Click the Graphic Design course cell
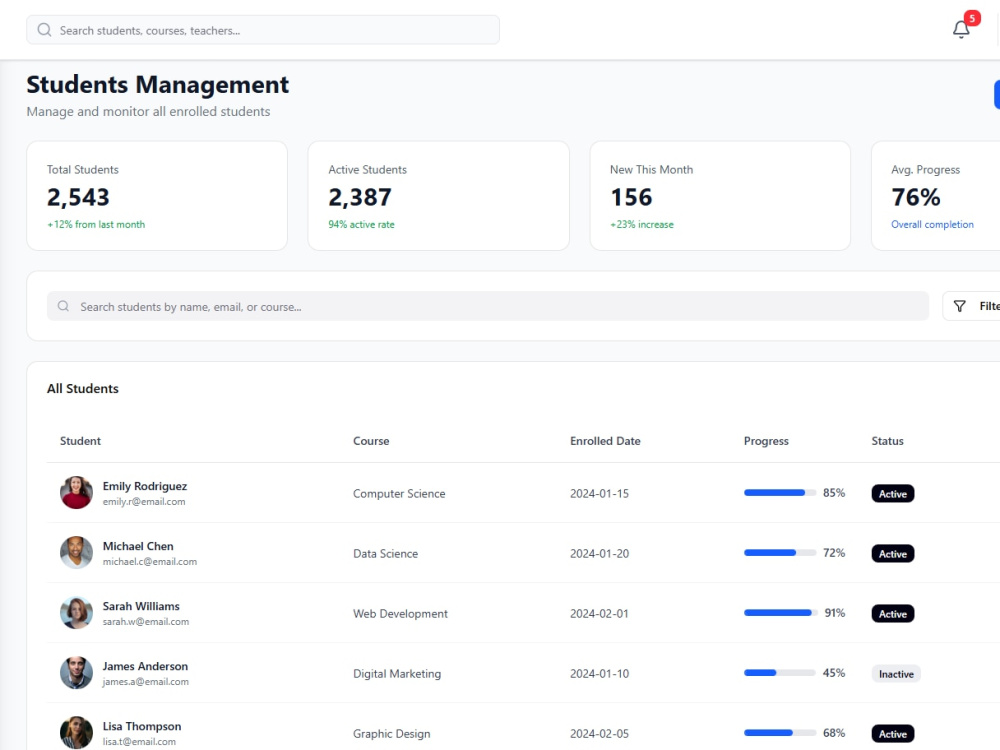Screen dimensions: 1000x750 click(x=392, y=733)
